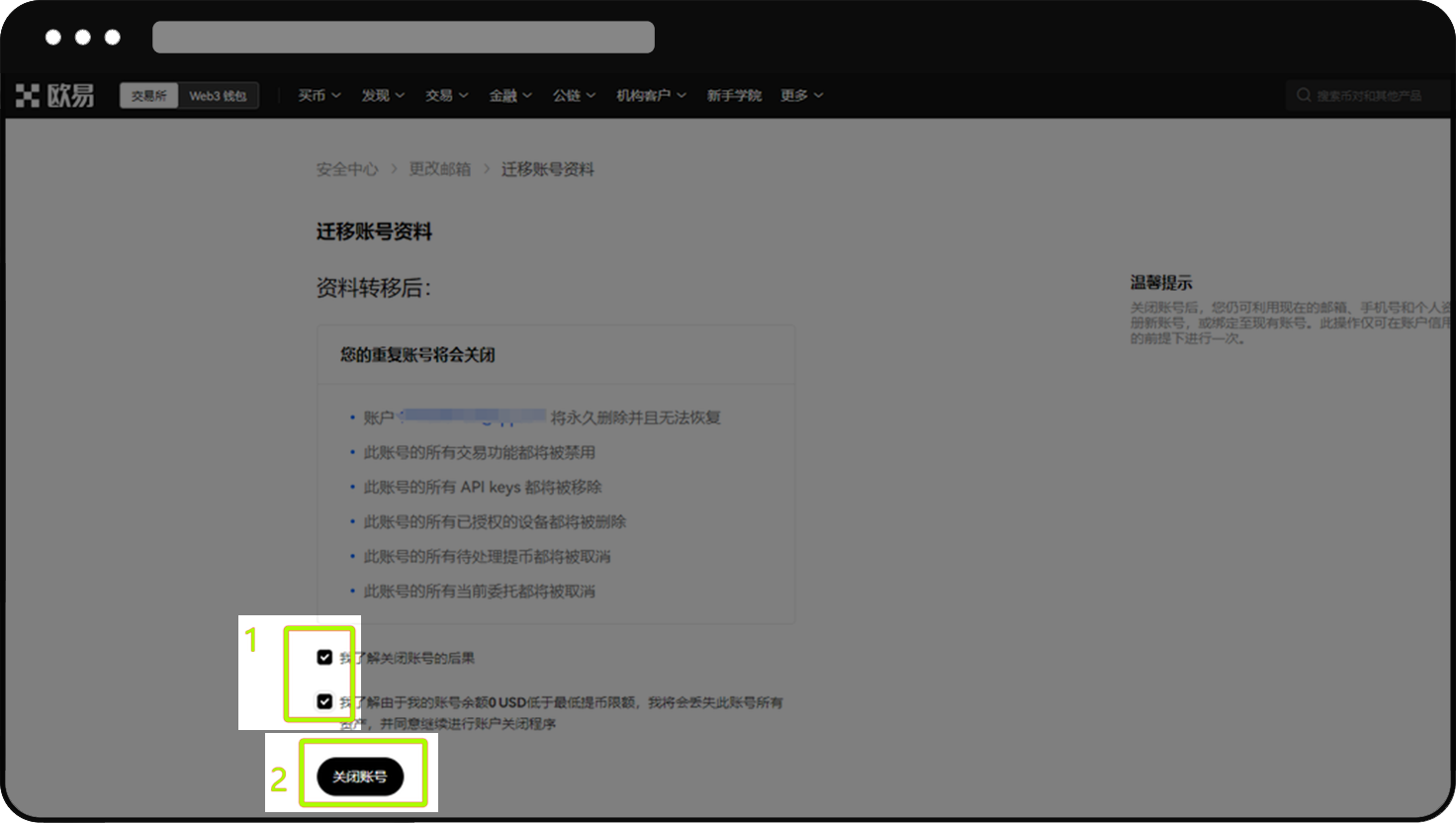1456x823 pixels.
Task: Open the 机构客户 dropdown
Action: [651, 96]
